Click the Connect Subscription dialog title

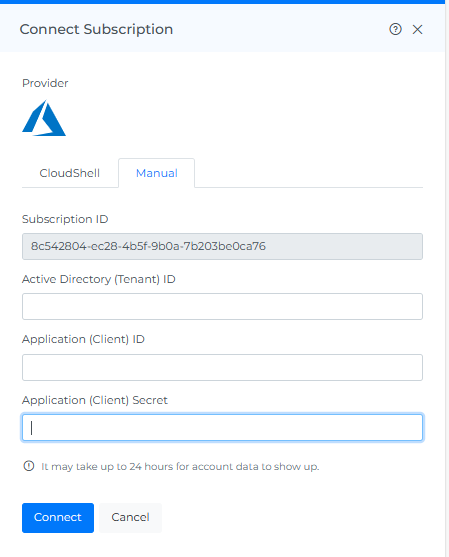[96, 29]
